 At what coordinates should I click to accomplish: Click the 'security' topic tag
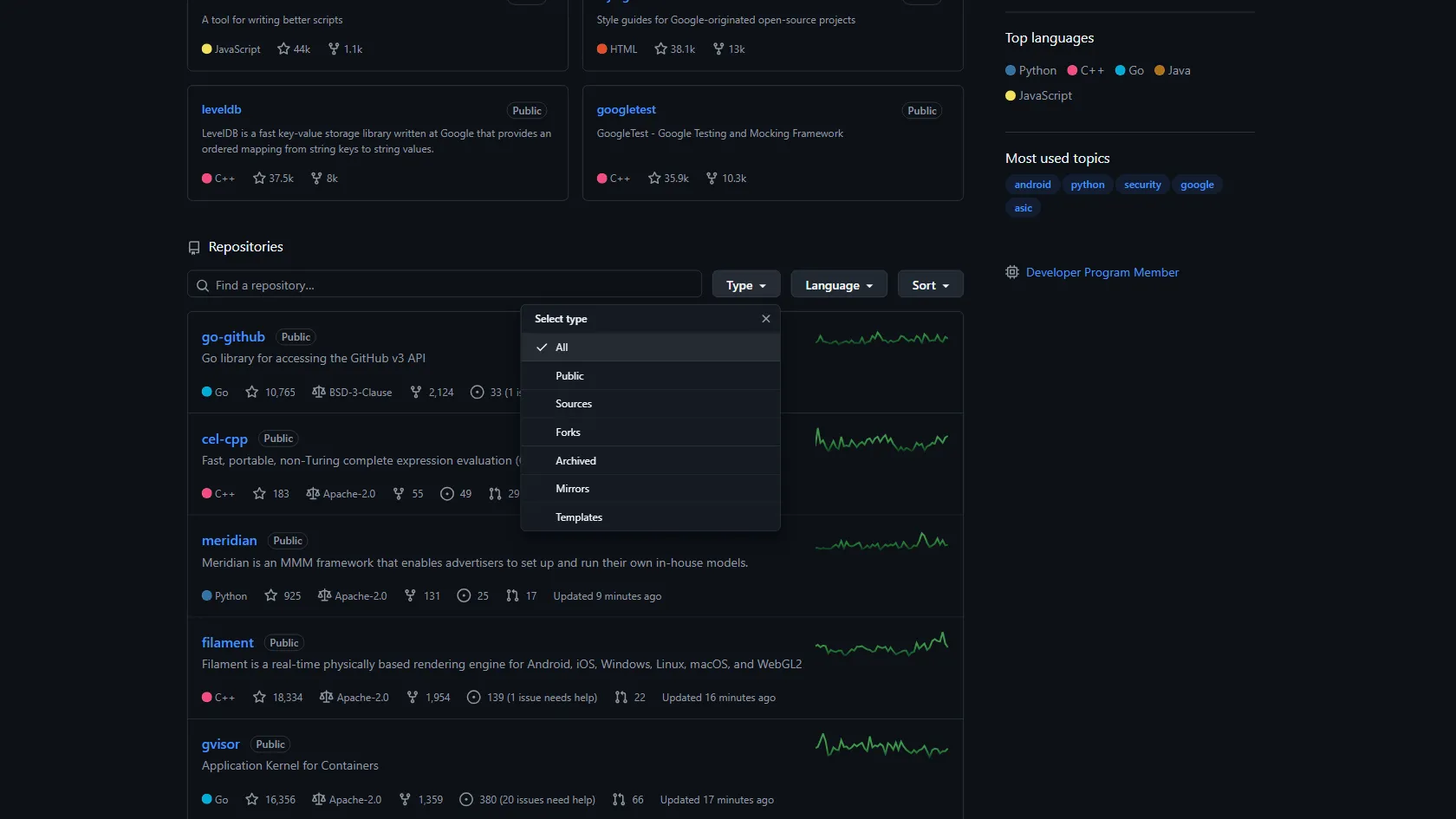[1142, 185]
